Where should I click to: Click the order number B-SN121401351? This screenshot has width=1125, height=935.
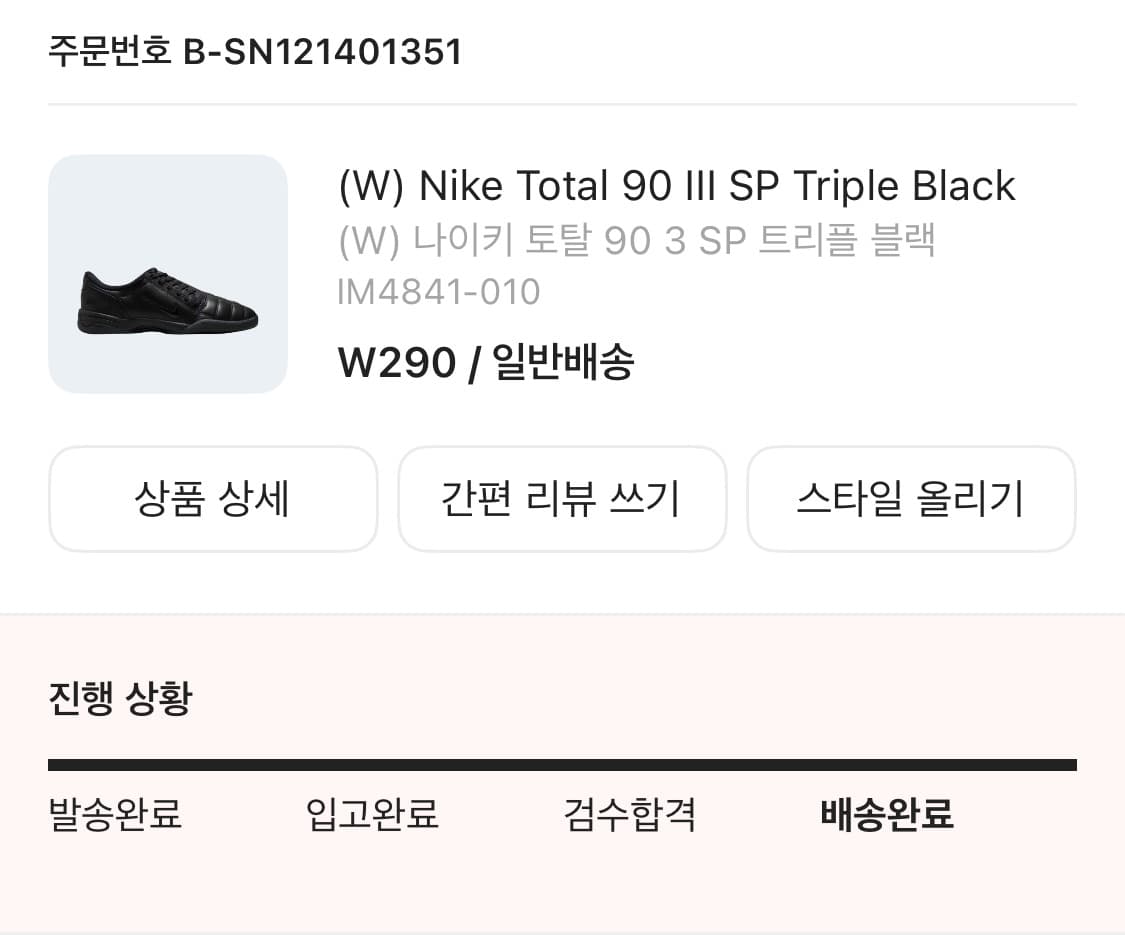coord(253,52)
